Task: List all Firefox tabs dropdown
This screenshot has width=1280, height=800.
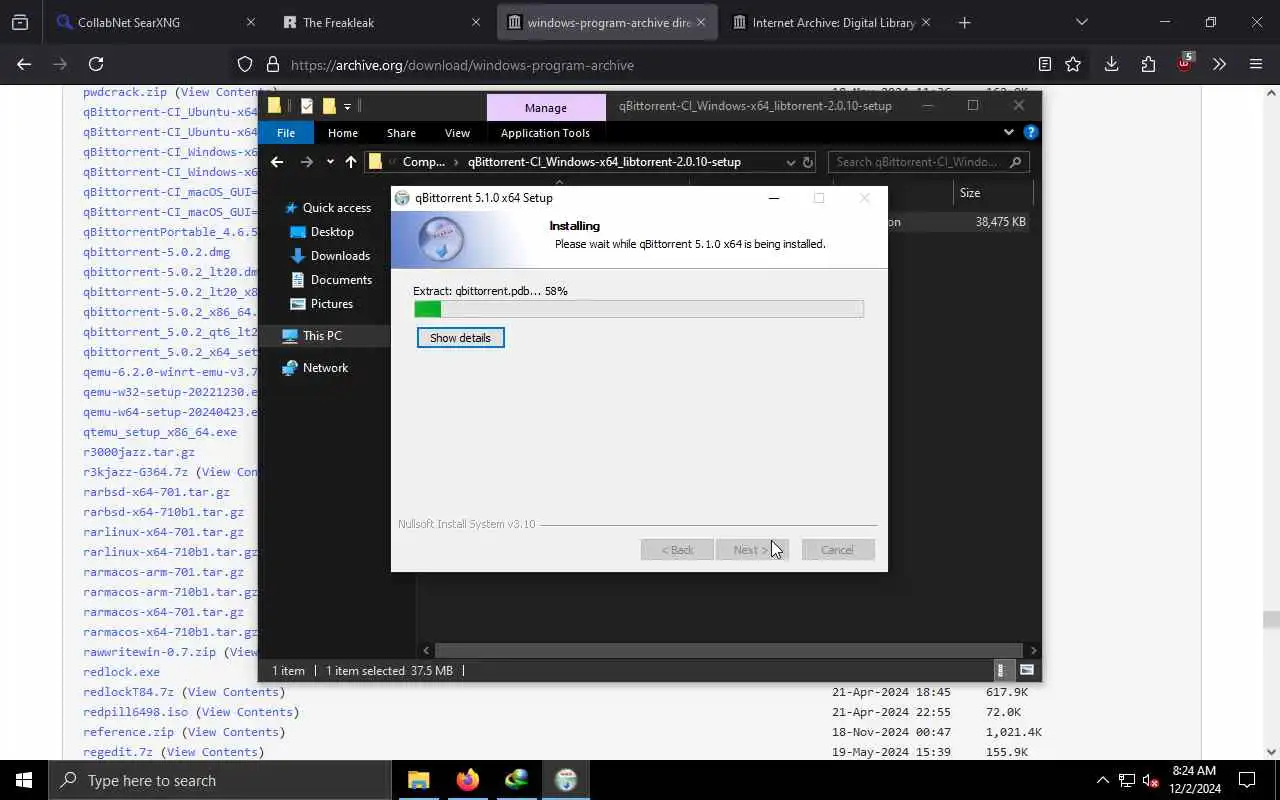Action: pos(1081,22)
